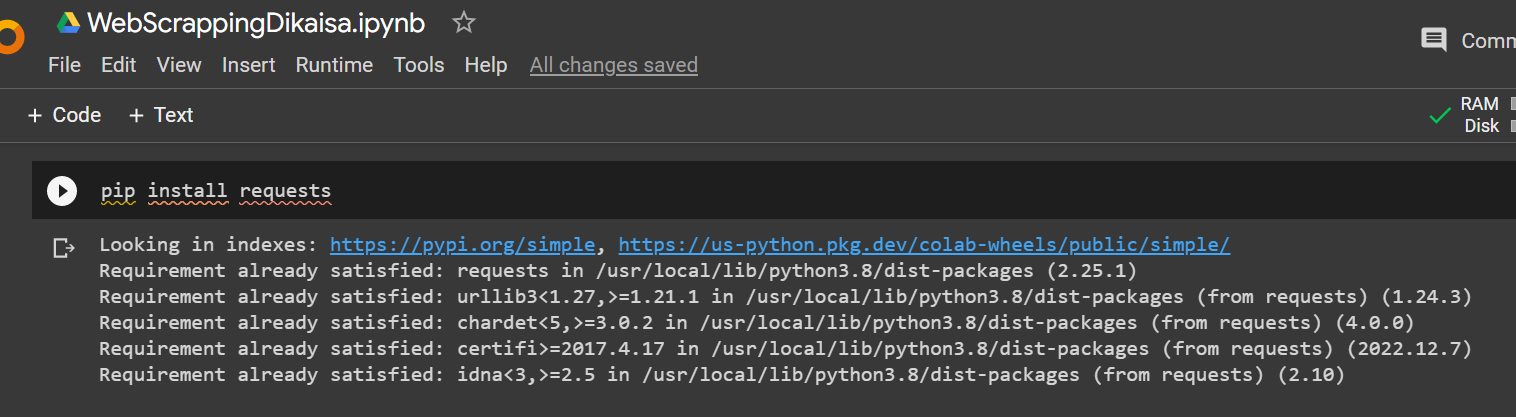Open the Insert menu
Screen dimensions: 1516x417
point(248,65)
